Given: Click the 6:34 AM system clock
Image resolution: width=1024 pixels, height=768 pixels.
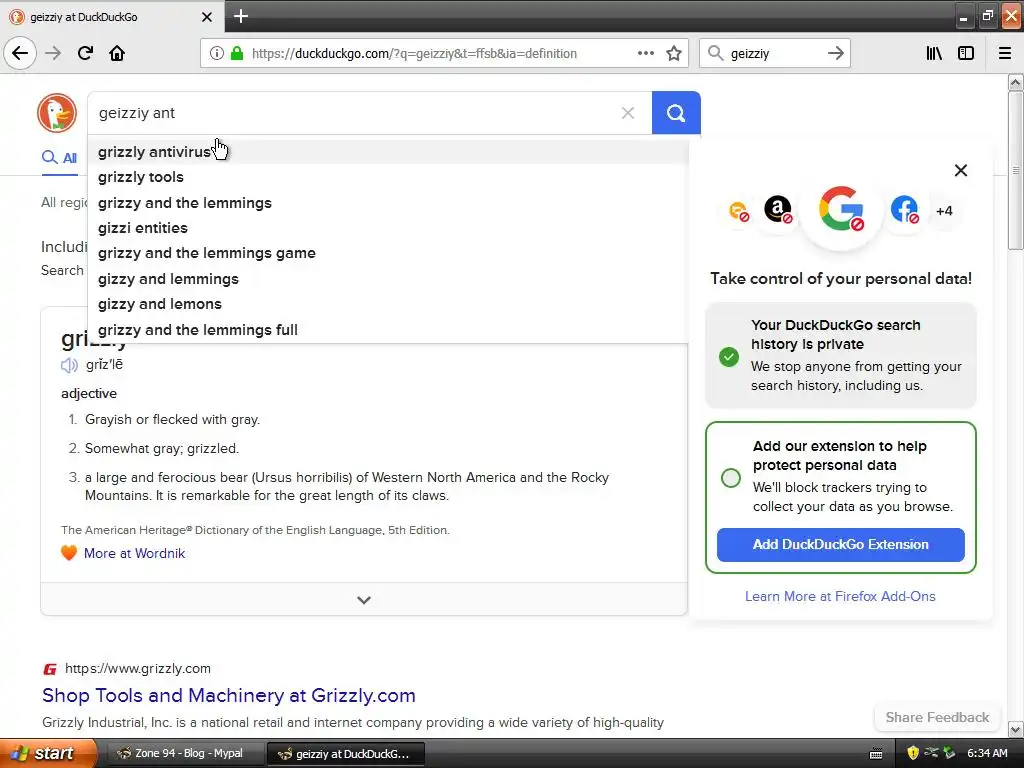Looking at the screenshot, I should click(987, 753).
